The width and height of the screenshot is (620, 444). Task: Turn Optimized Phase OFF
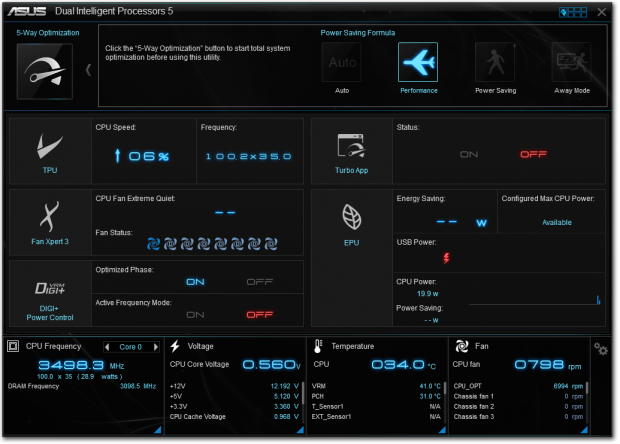click(x=260, y=282)
